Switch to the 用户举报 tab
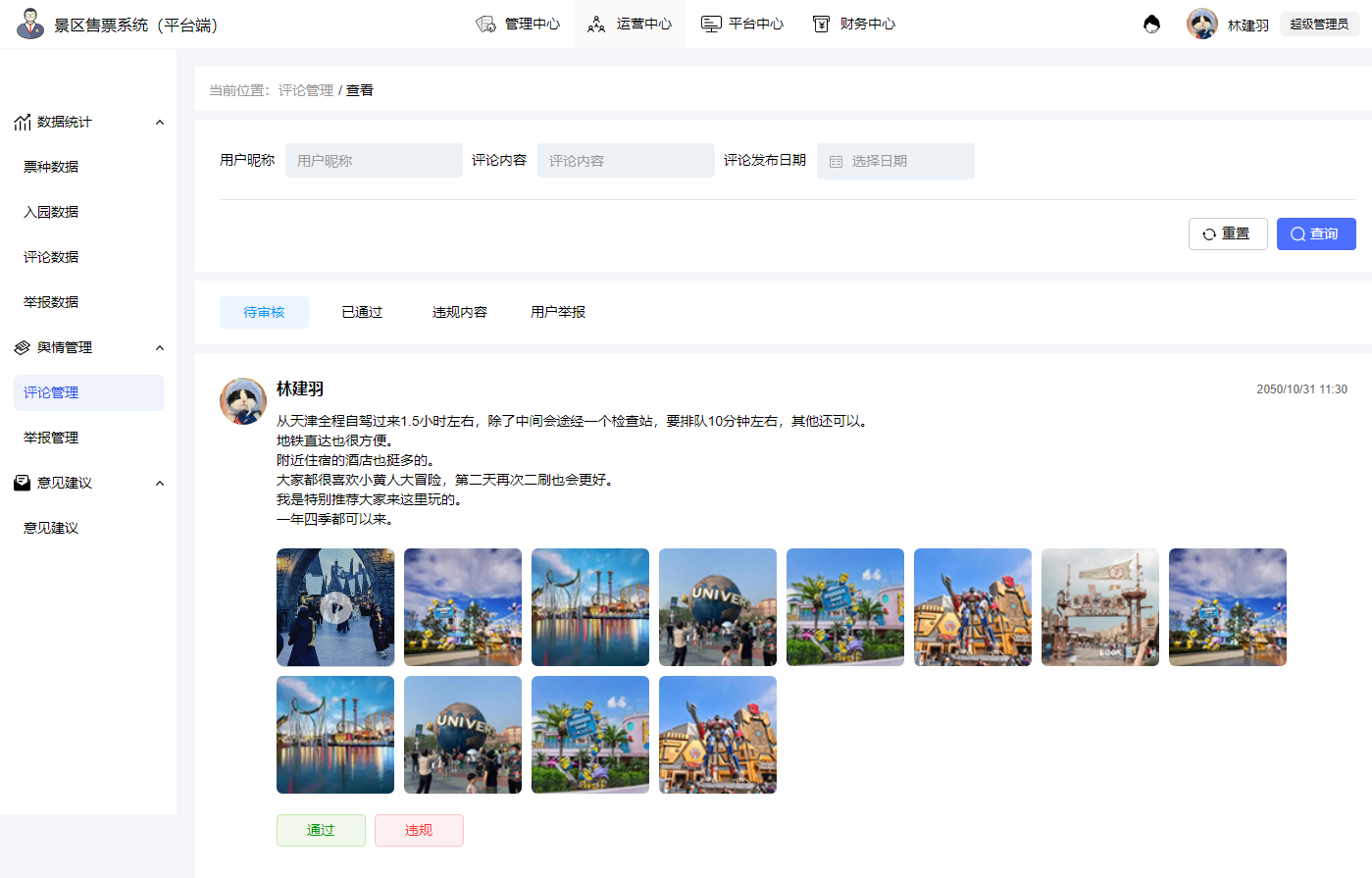 click(558, 312)
